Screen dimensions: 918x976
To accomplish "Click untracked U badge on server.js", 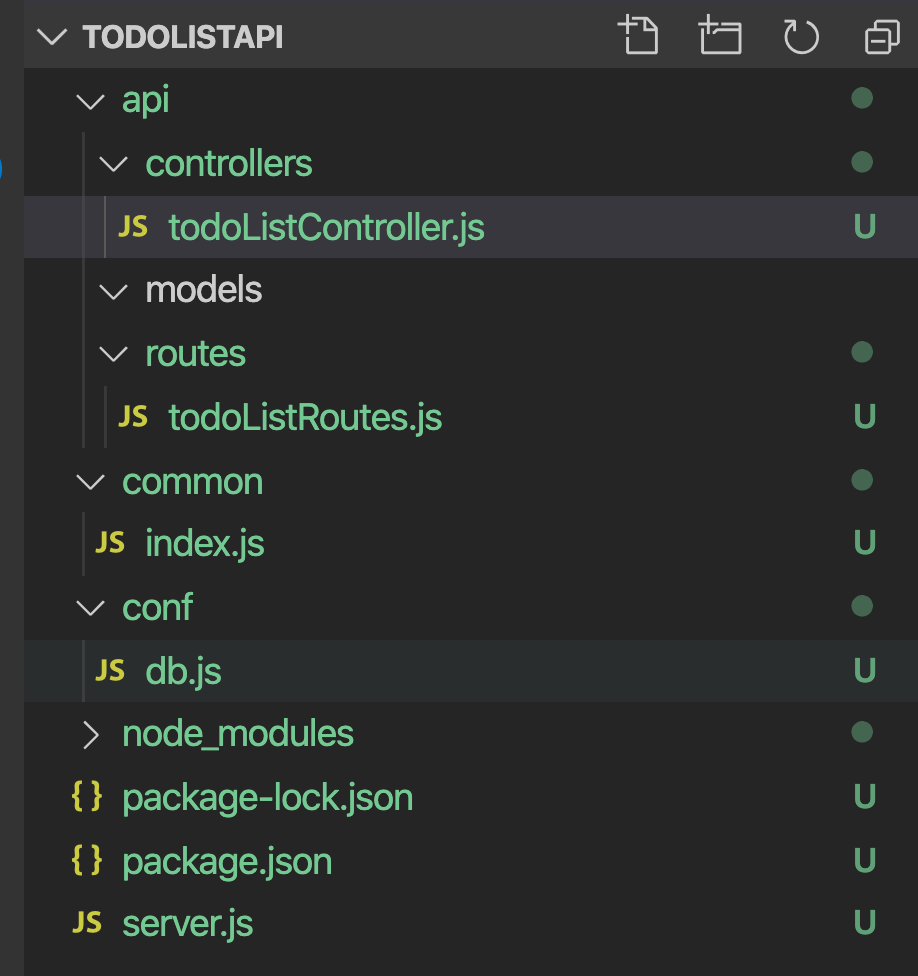I will [x=865, y=923].
